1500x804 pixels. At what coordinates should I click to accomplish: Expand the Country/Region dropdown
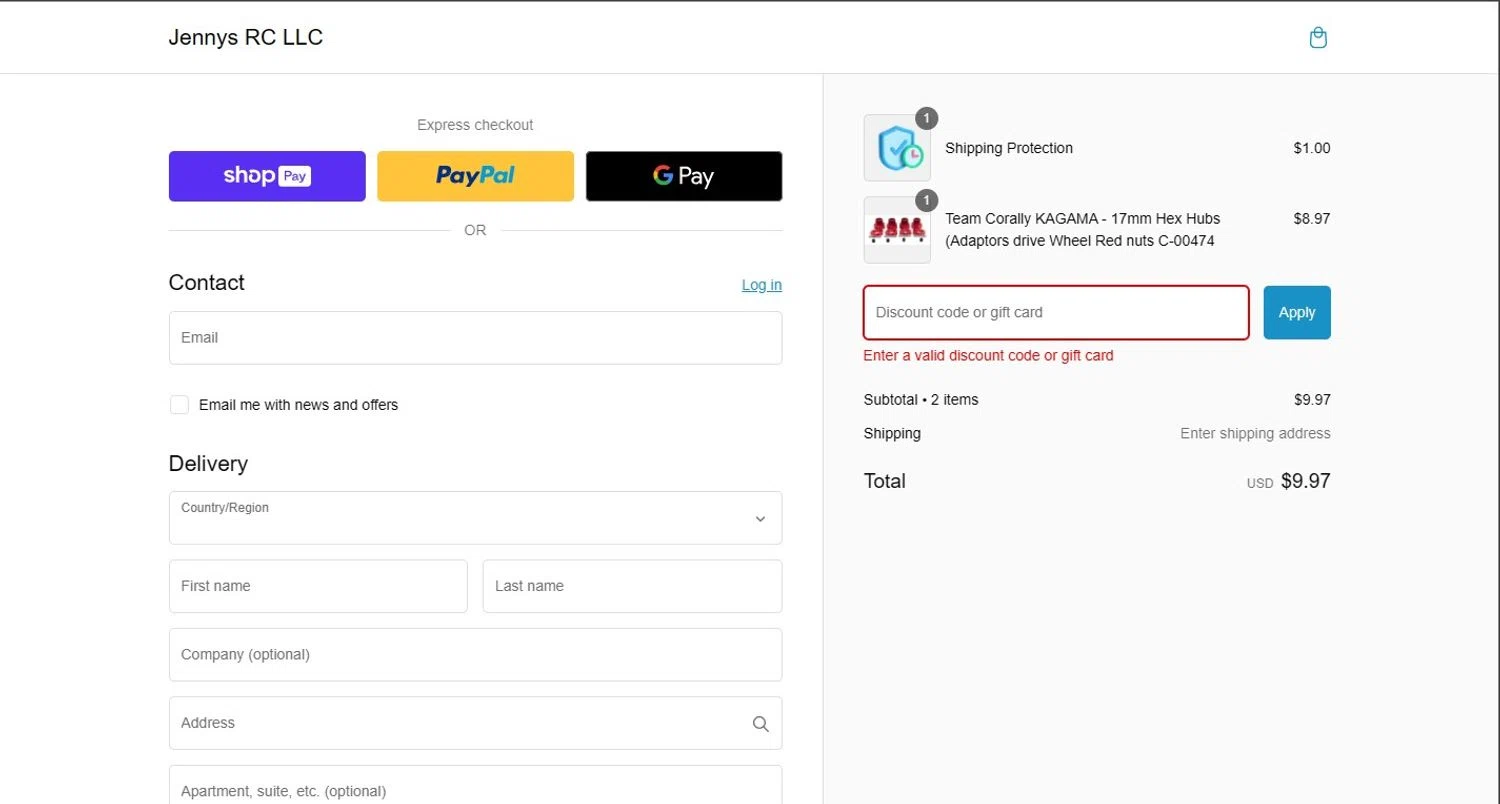pos(475,518)
